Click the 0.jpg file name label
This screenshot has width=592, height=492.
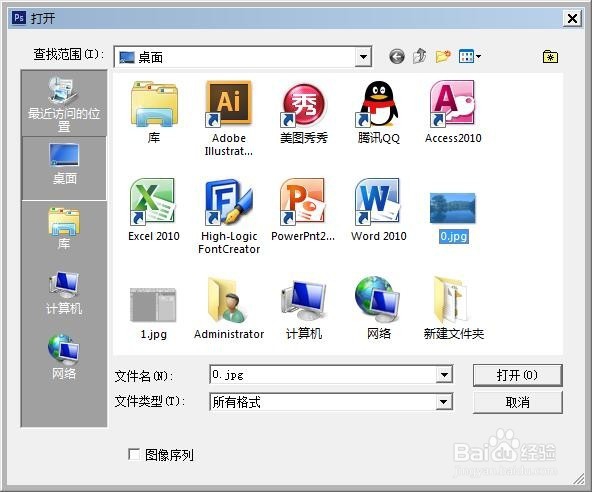tap(453, 236)
